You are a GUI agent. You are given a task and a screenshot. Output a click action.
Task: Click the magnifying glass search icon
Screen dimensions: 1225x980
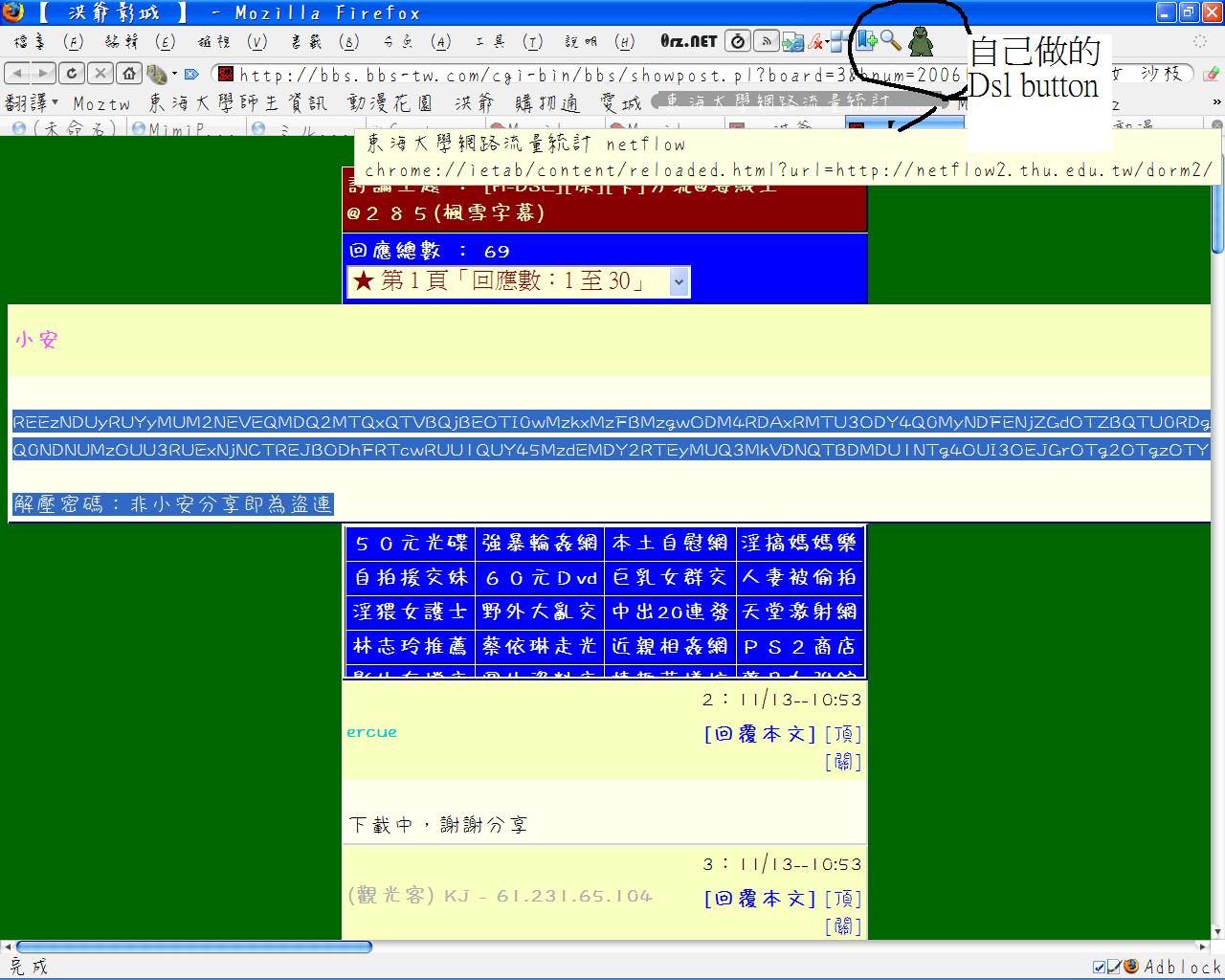point(891,41)
